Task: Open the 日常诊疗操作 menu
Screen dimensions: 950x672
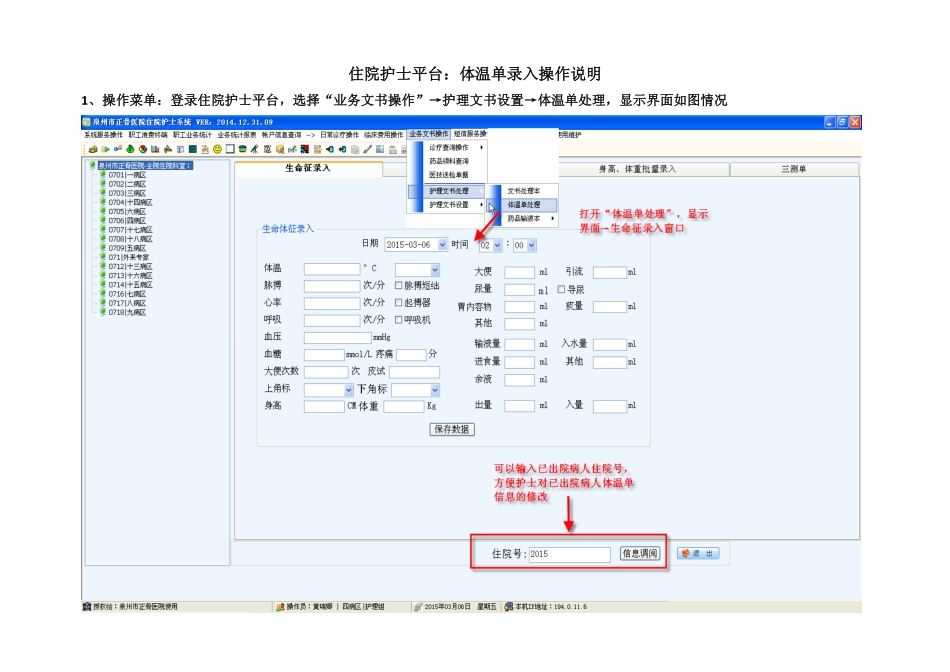Action: pyautogui.click(x=339, y=135)
